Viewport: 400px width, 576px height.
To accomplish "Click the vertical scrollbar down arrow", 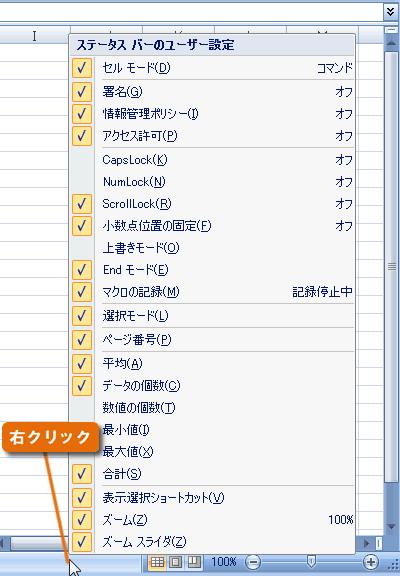I will click(x=391, y=526).
